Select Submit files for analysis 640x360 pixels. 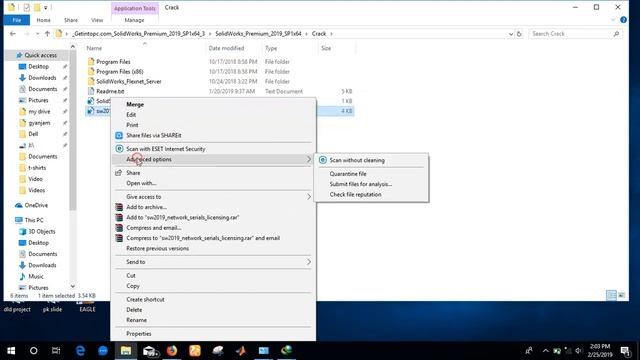point(360,184)
